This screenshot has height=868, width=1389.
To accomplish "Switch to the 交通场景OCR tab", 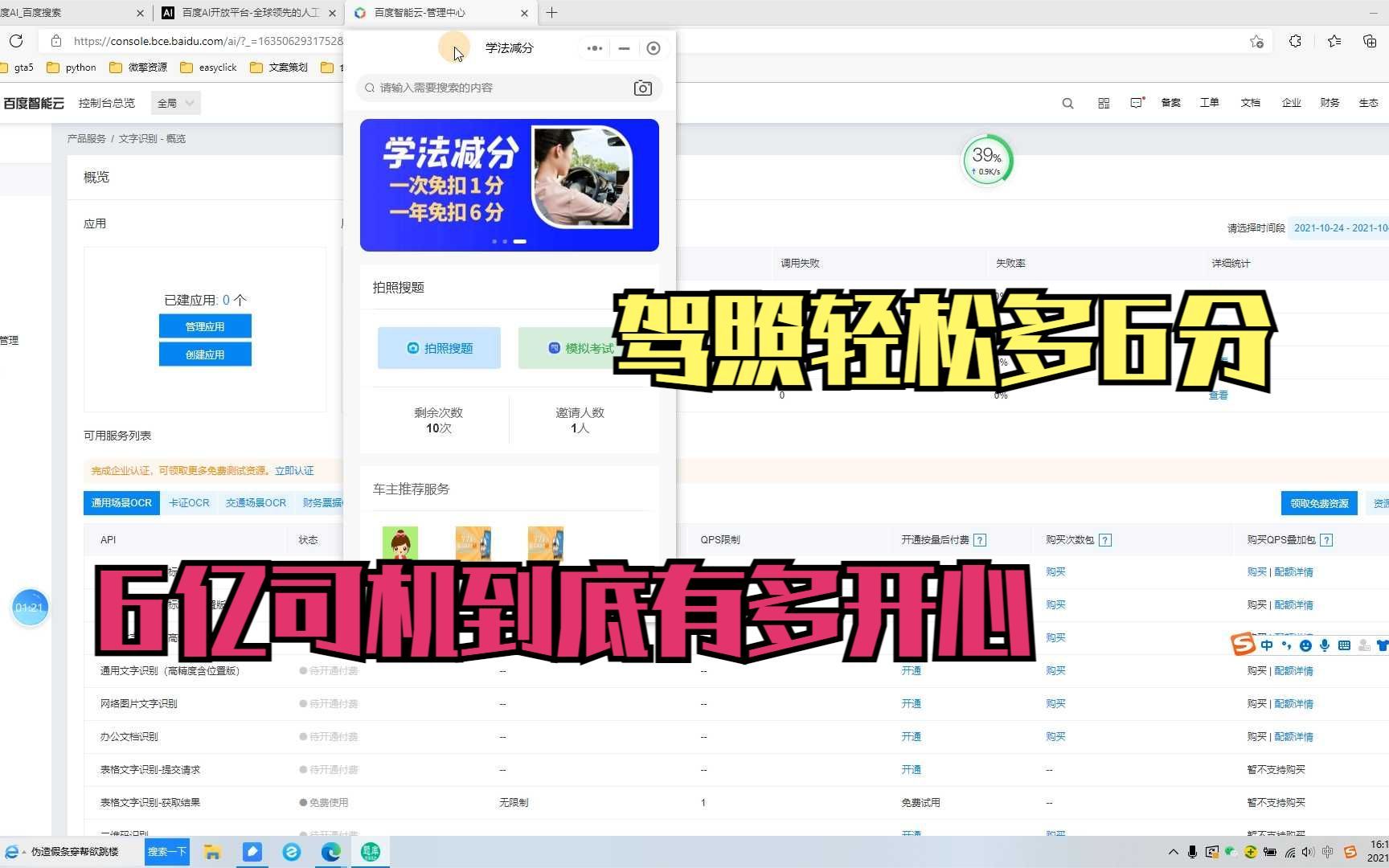I will [x=256, y=503].
